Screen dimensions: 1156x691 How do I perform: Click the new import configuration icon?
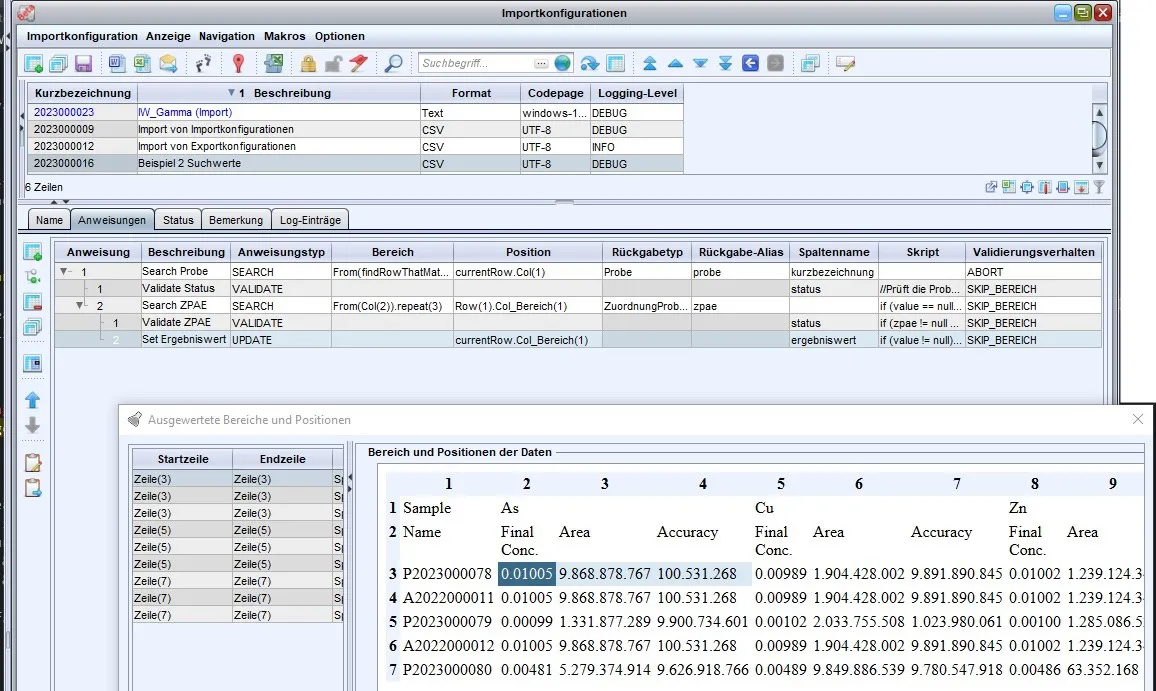point(33,63)
